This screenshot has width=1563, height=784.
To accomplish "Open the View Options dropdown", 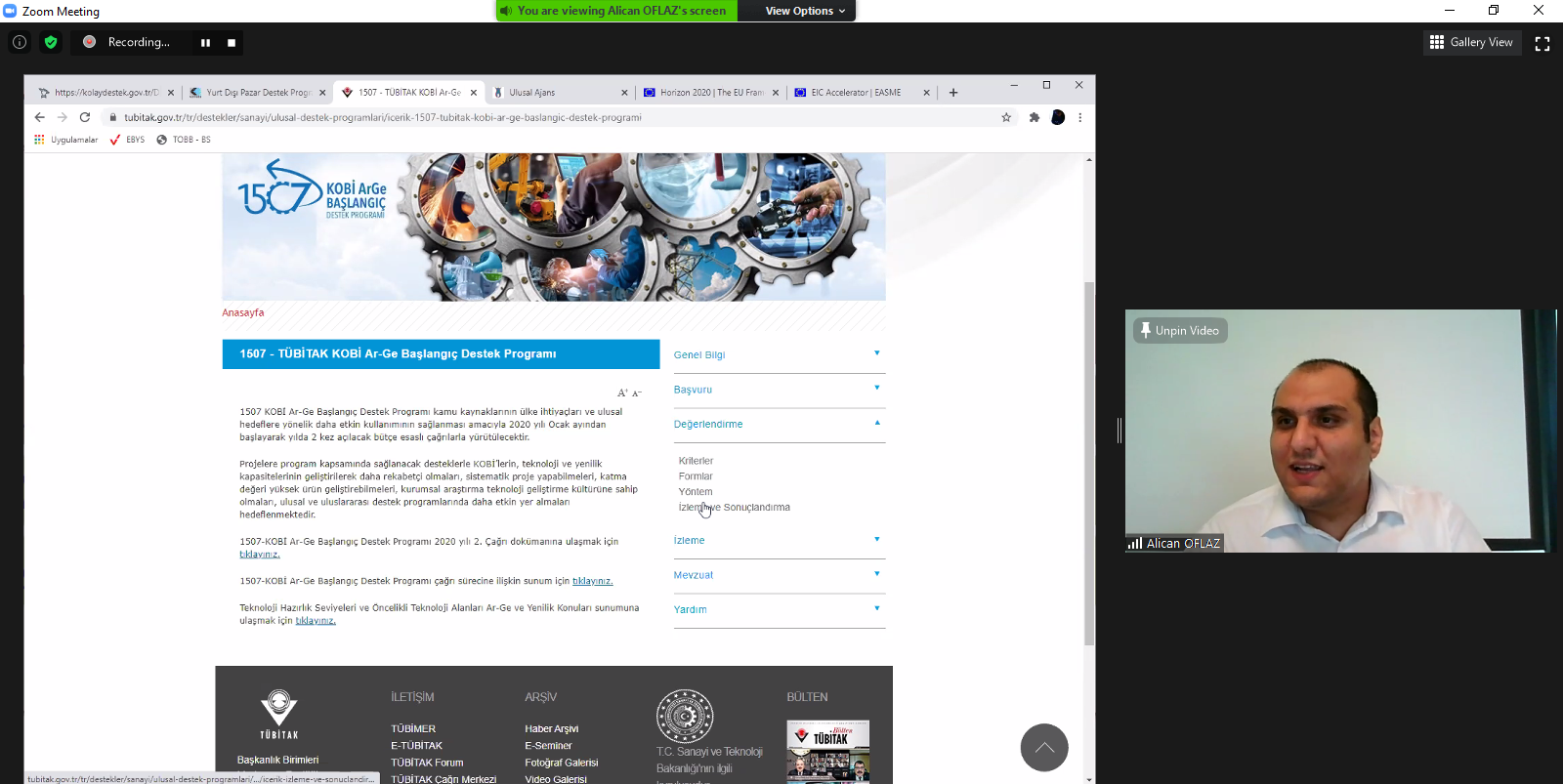I will [x=805, y=11].
